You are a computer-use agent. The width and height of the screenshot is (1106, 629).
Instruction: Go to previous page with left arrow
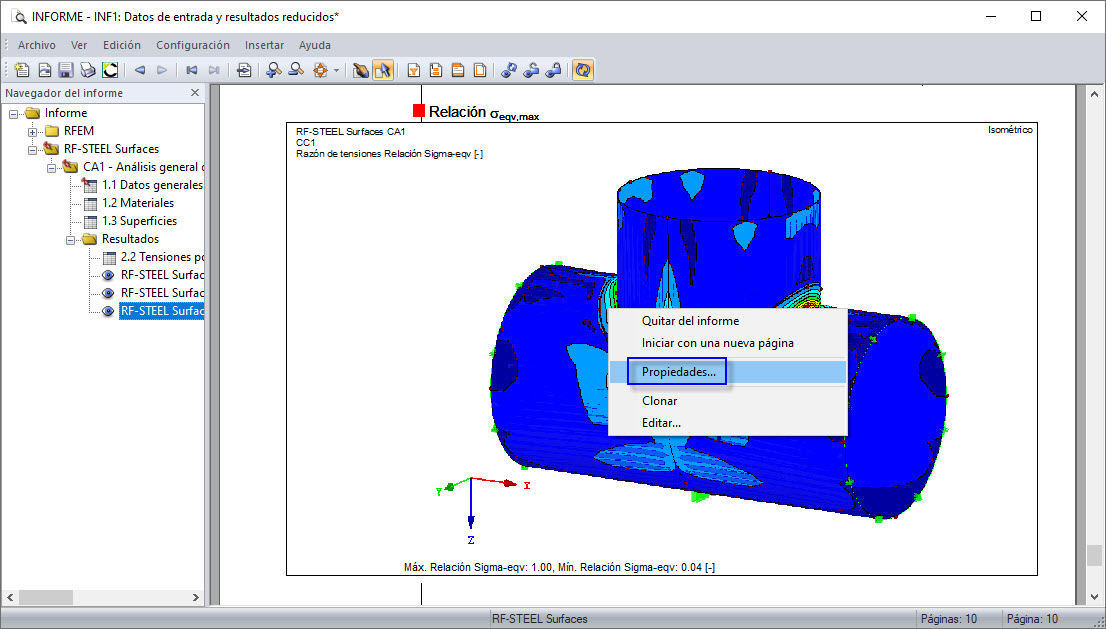pos(140,70)
